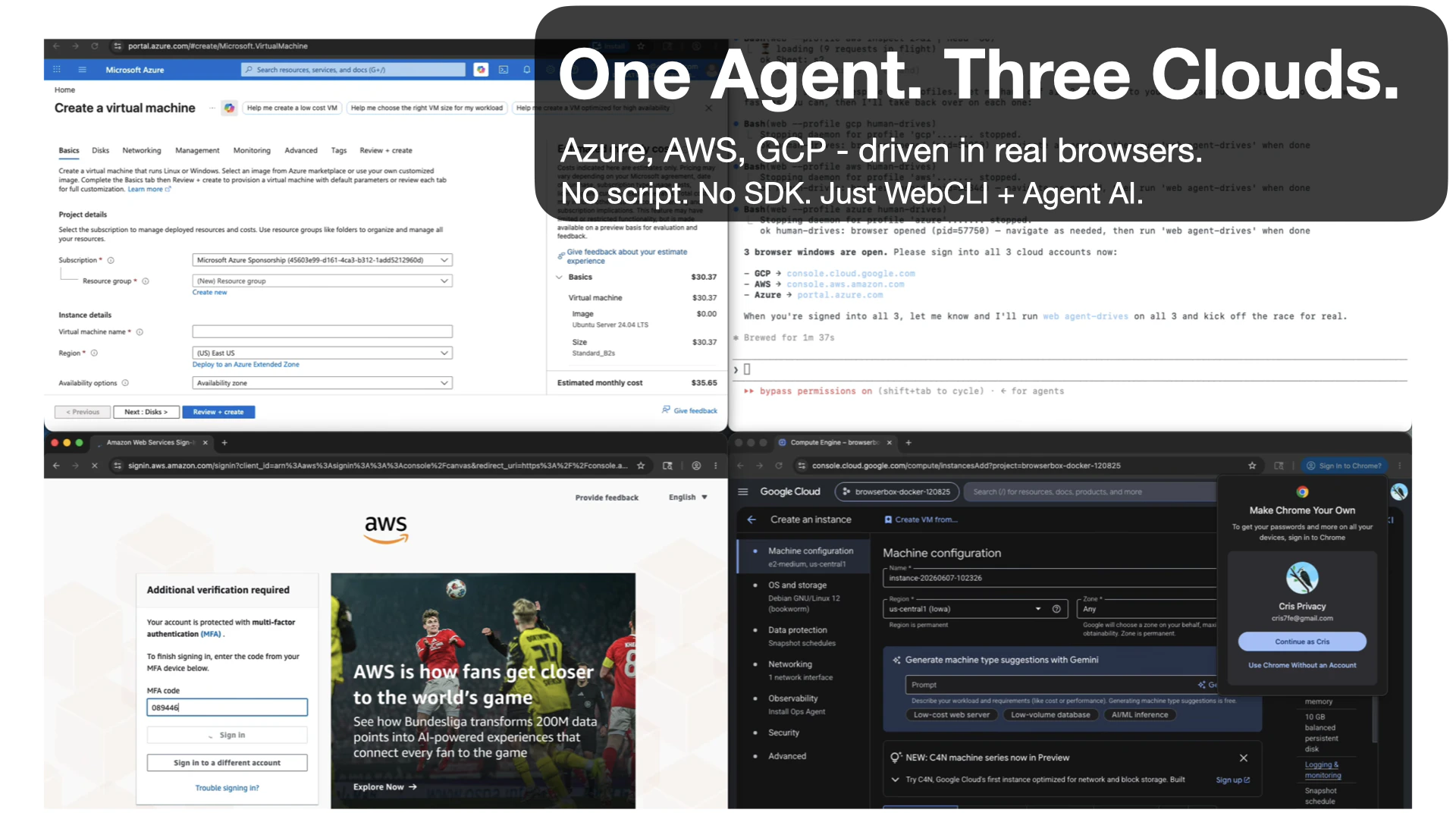Click info icon next to Virtual machine name
This screenshot has width=1456, height=819.
point(140,332)
